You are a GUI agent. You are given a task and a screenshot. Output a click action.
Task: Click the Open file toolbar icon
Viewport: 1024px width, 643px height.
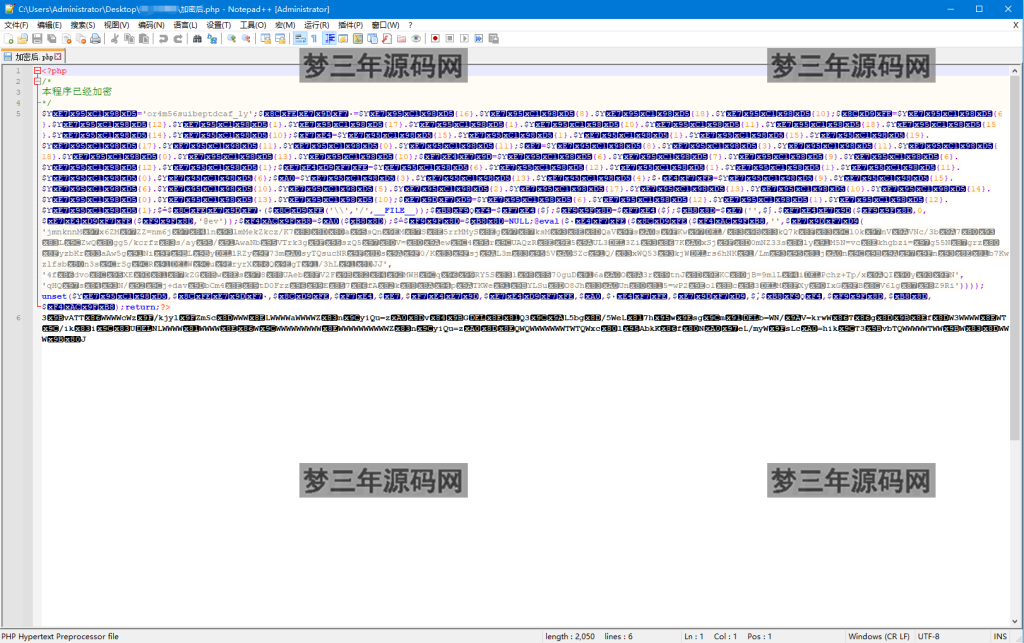[22, 39]
